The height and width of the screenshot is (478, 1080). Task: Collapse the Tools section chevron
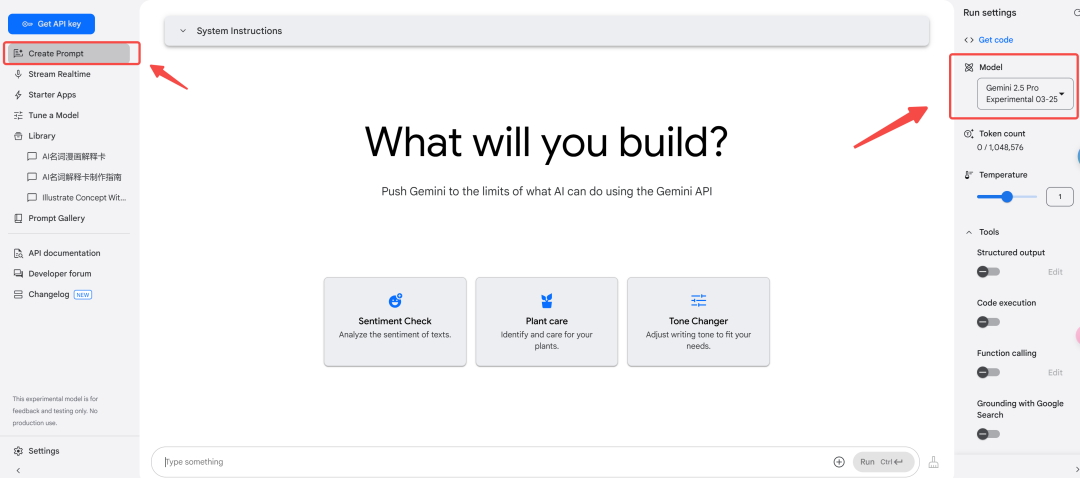[x=968, y=232]
